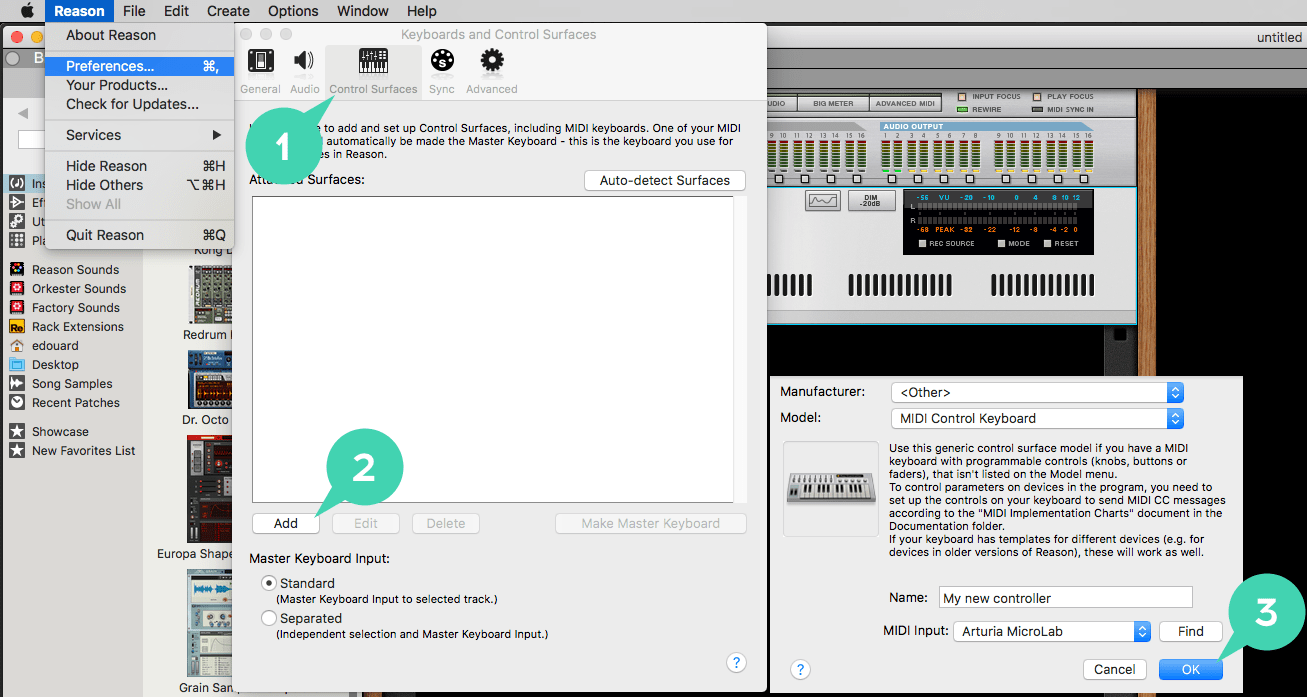Click the waveform display button in the rack
The width and height of the screenshot is (1307, 697).
822,200
